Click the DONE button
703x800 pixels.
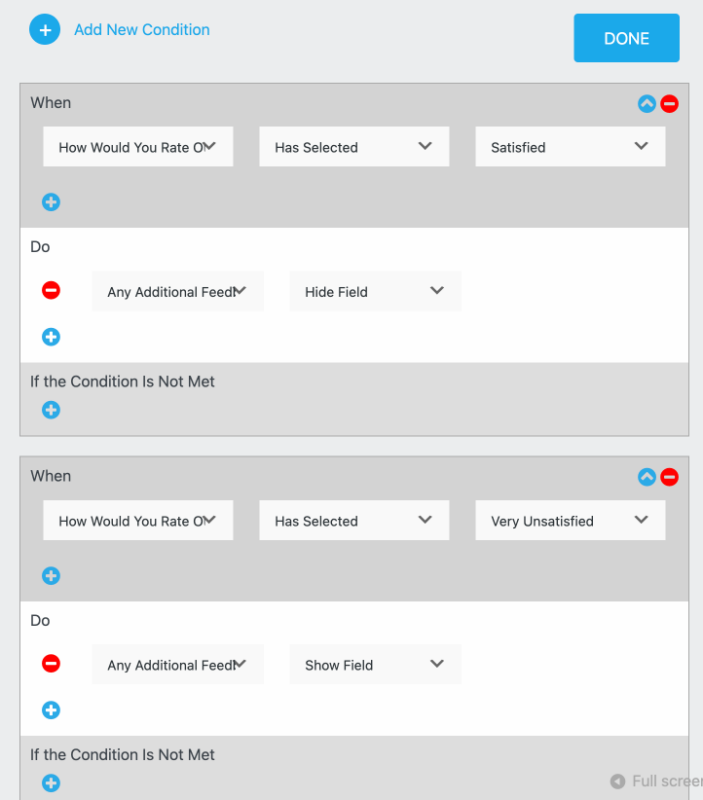(x=626, y=38)
